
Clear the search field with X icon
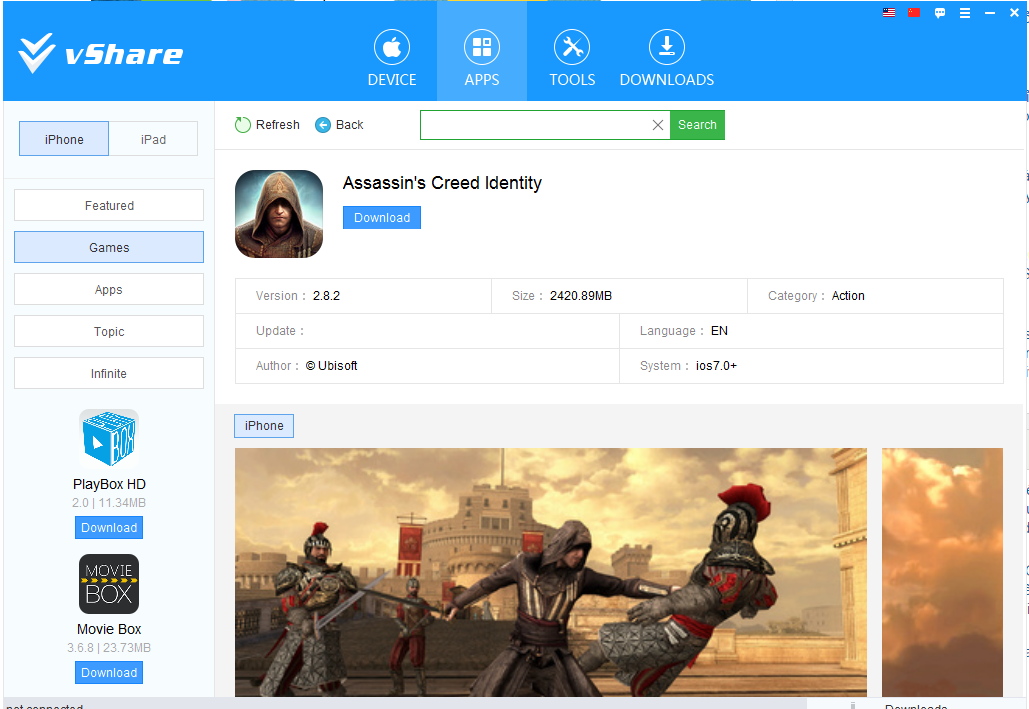657,125
